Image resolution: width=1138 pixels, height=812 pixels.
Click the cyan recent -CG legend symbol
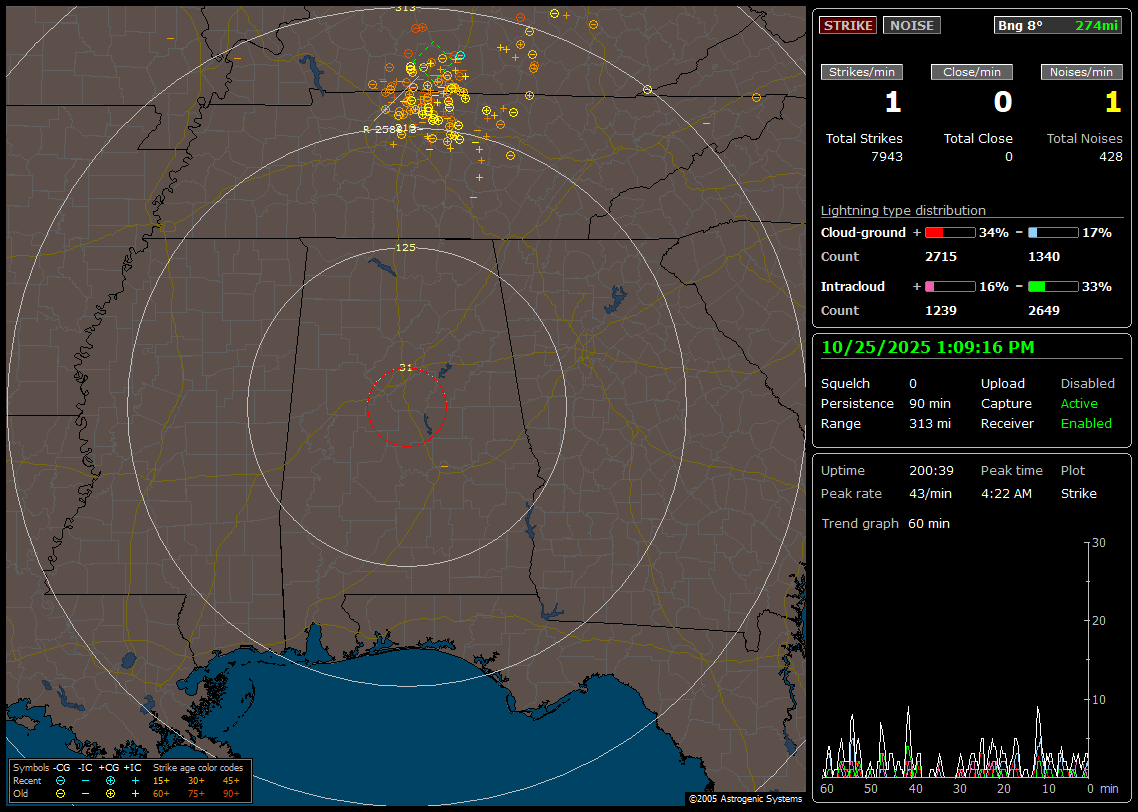point(61,780)
